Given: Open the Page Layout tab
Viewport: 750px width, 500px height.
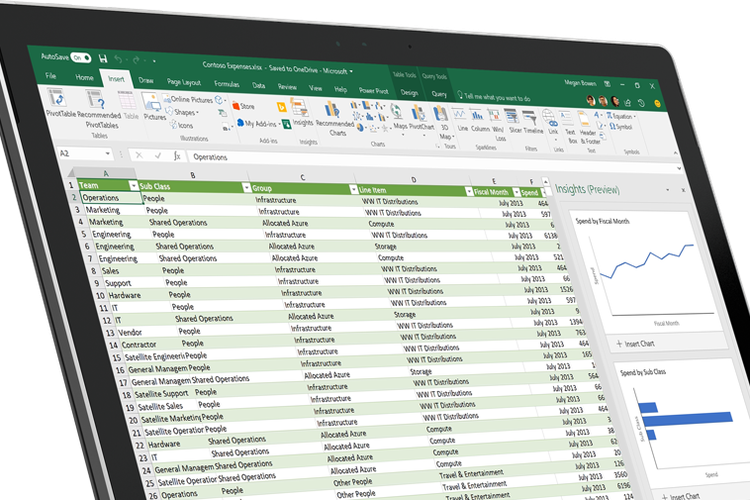Looking at the screenshot, I should [x=184, y=82].
